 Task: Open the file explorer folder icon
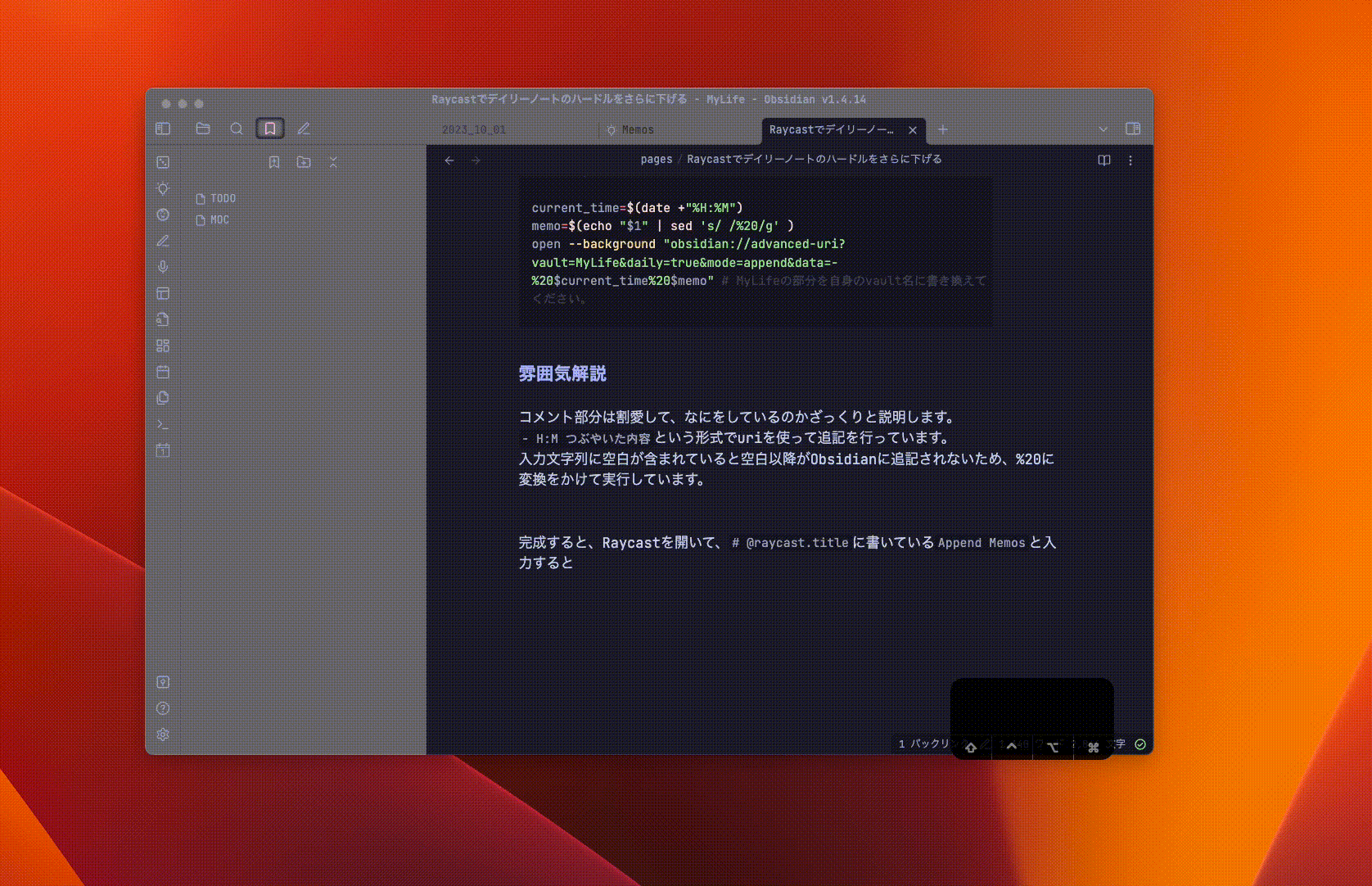pyautogui.click(x=203, y=129)
